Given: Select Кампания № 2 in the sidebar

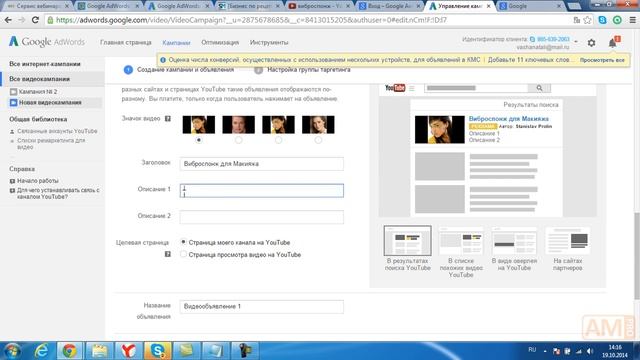Looking at the screenshot, I should pyautogui.click(x=38, y=91).
